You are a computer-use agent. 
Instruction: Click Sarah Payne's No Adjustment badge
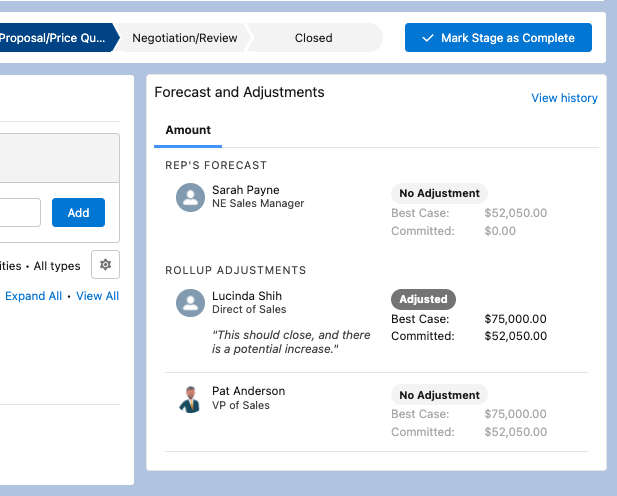pyautogui.click(x=439, y=193)
